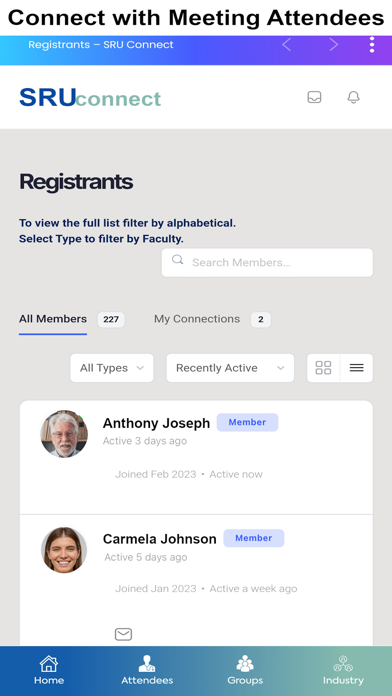The width and height of the screenshot is (392, 696).
Task: Open Home in bottom navigation
Action: click(x=49, y=670)
